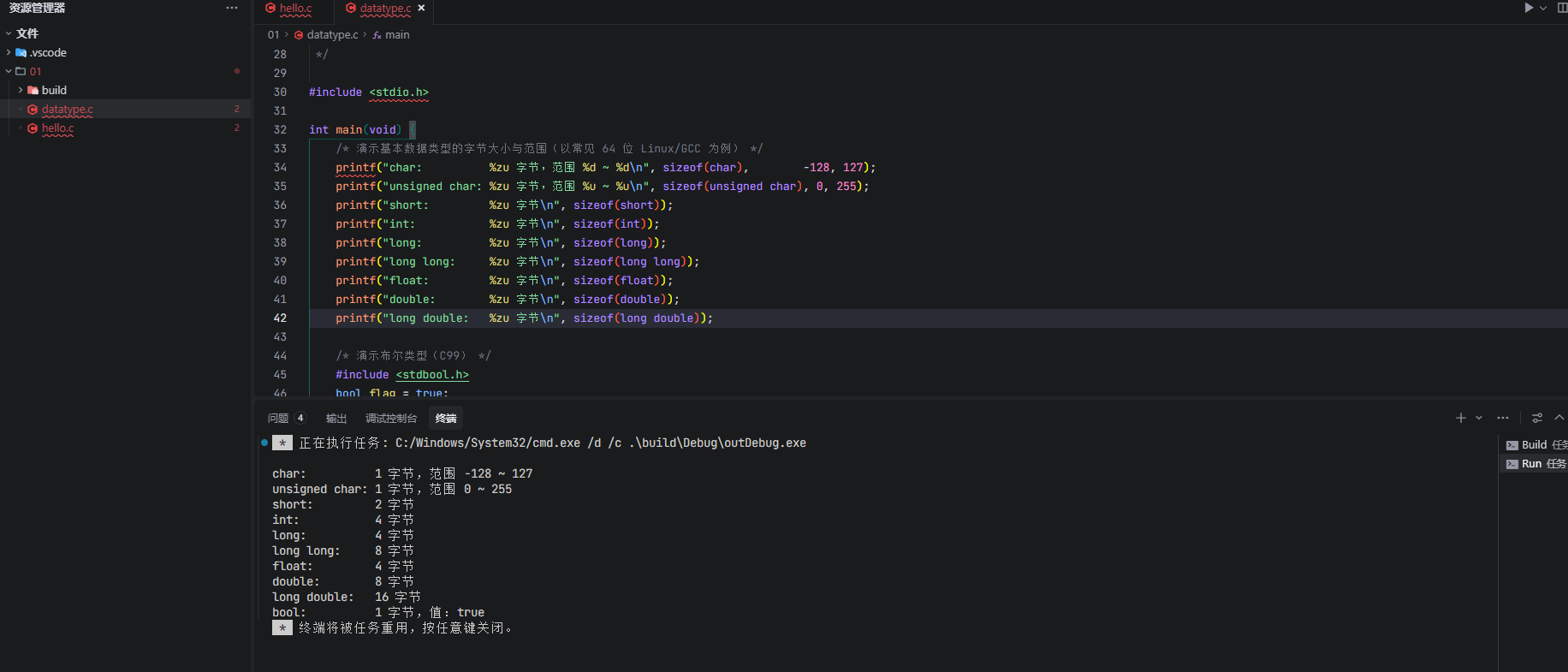
Task: Split the editor with the layout icon
Action: click(1562, 8)
